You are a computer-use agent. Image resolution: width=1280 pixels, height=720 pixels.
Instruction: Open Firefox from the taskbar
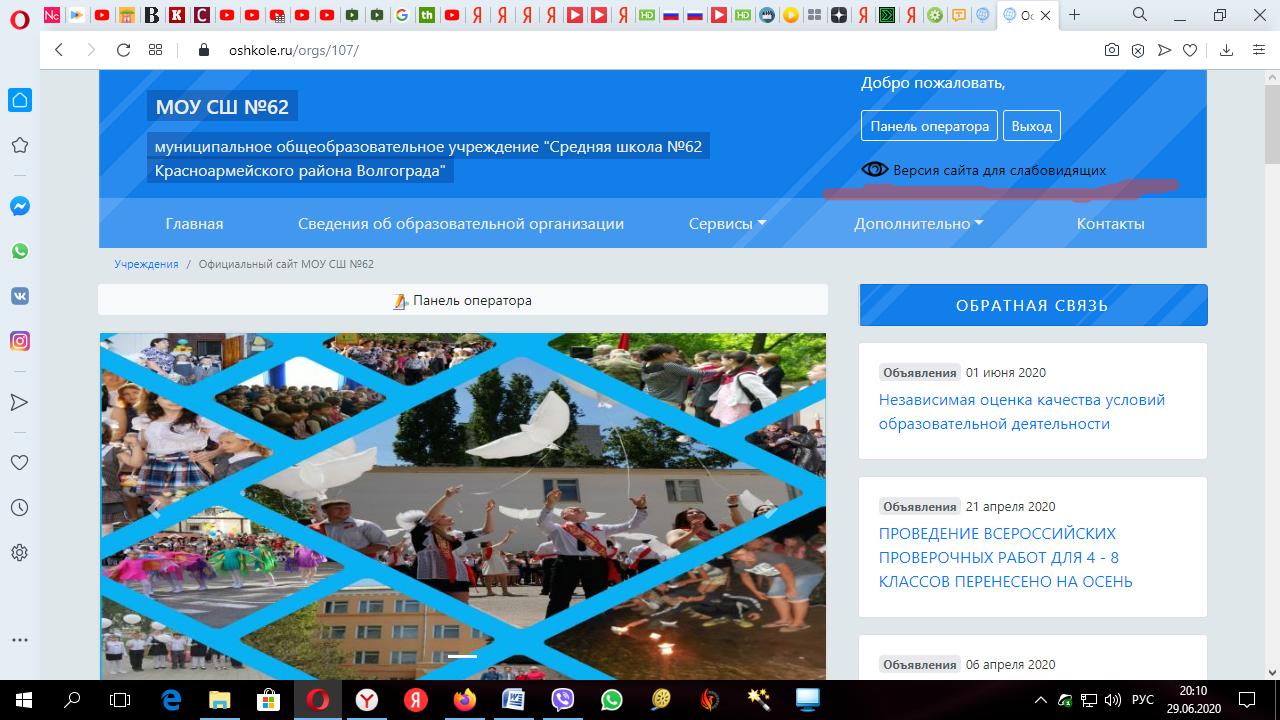pyautogui.click(x=465, y=699)
